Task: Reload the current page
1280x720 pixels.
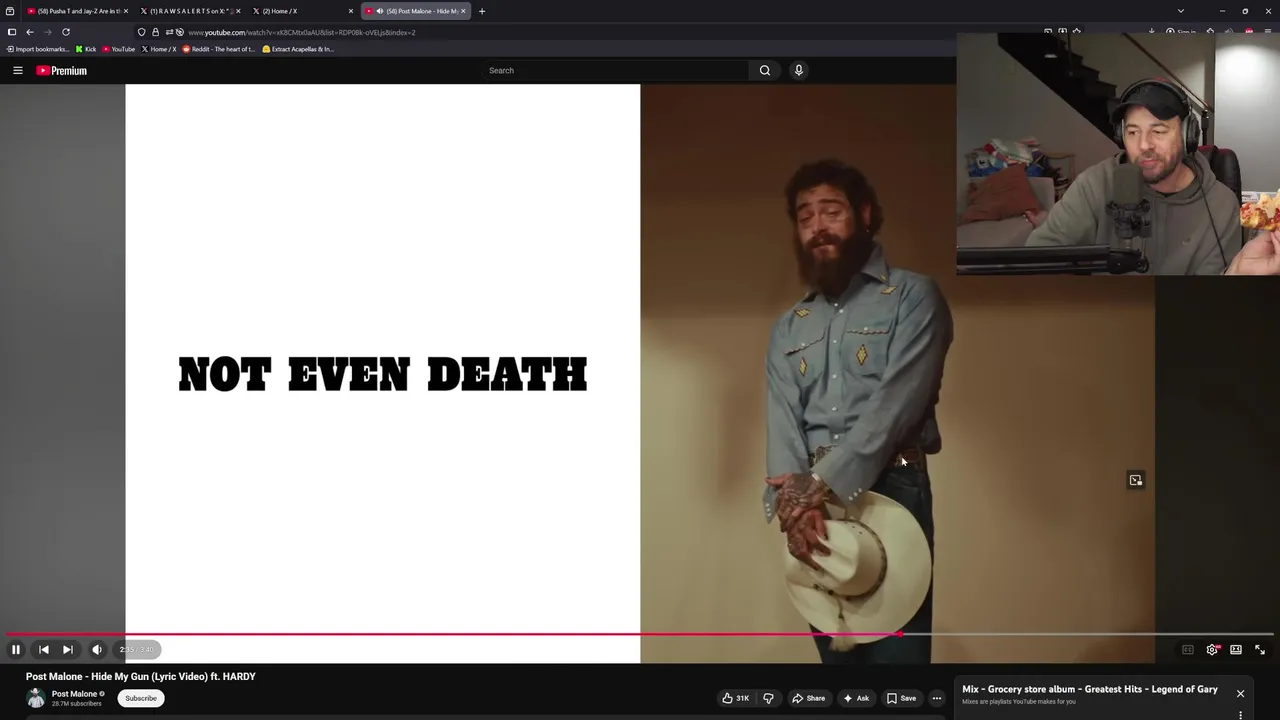Action: (x=66, y=32)
